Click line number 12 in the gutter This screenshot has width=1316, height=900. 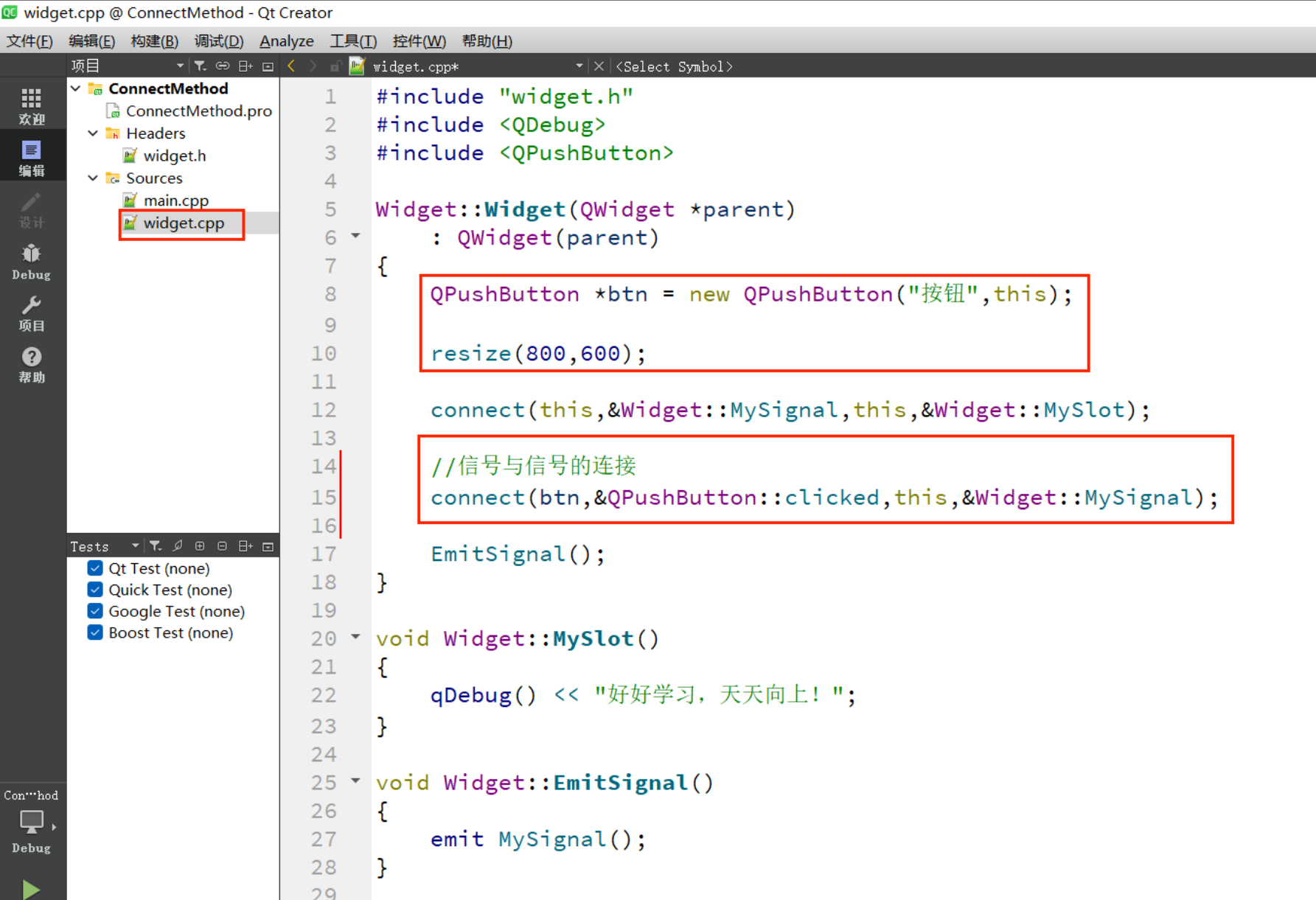[x=324, y=410]
